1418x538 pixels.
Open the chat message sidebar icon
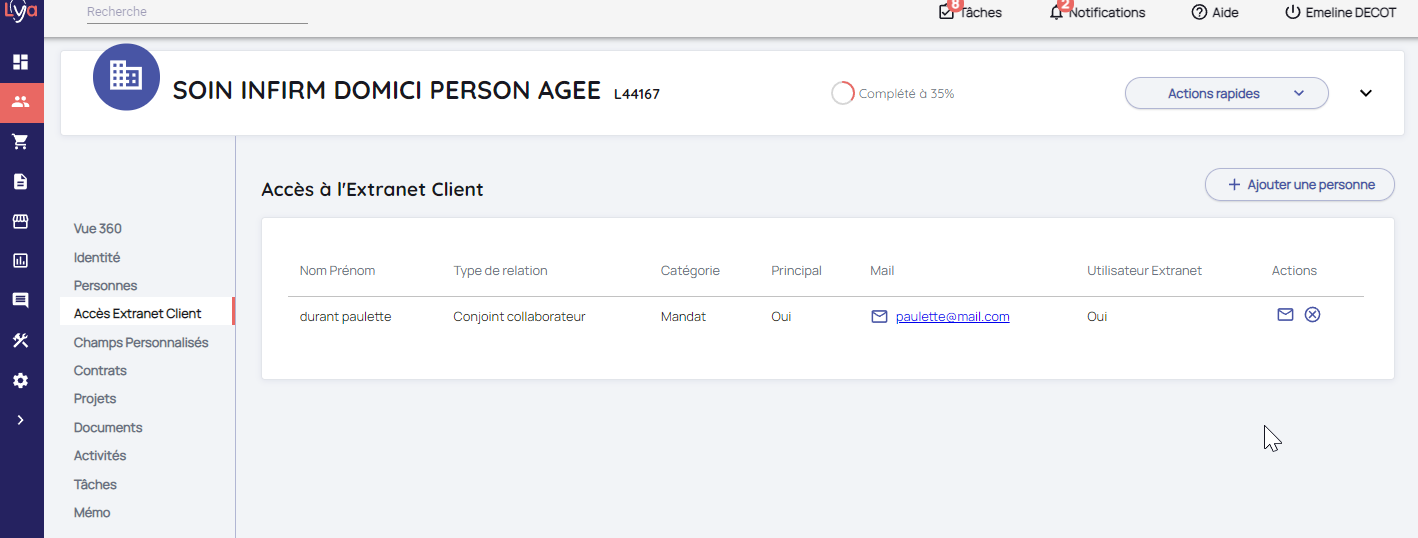(20, 300)
